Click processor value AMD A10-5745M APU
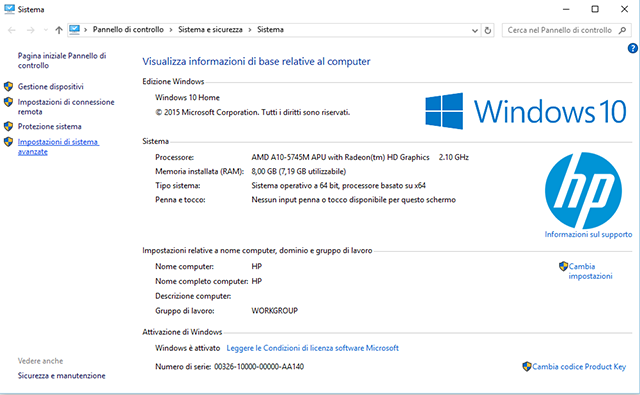This screenshot has width=640, height=395. [340, 157]
